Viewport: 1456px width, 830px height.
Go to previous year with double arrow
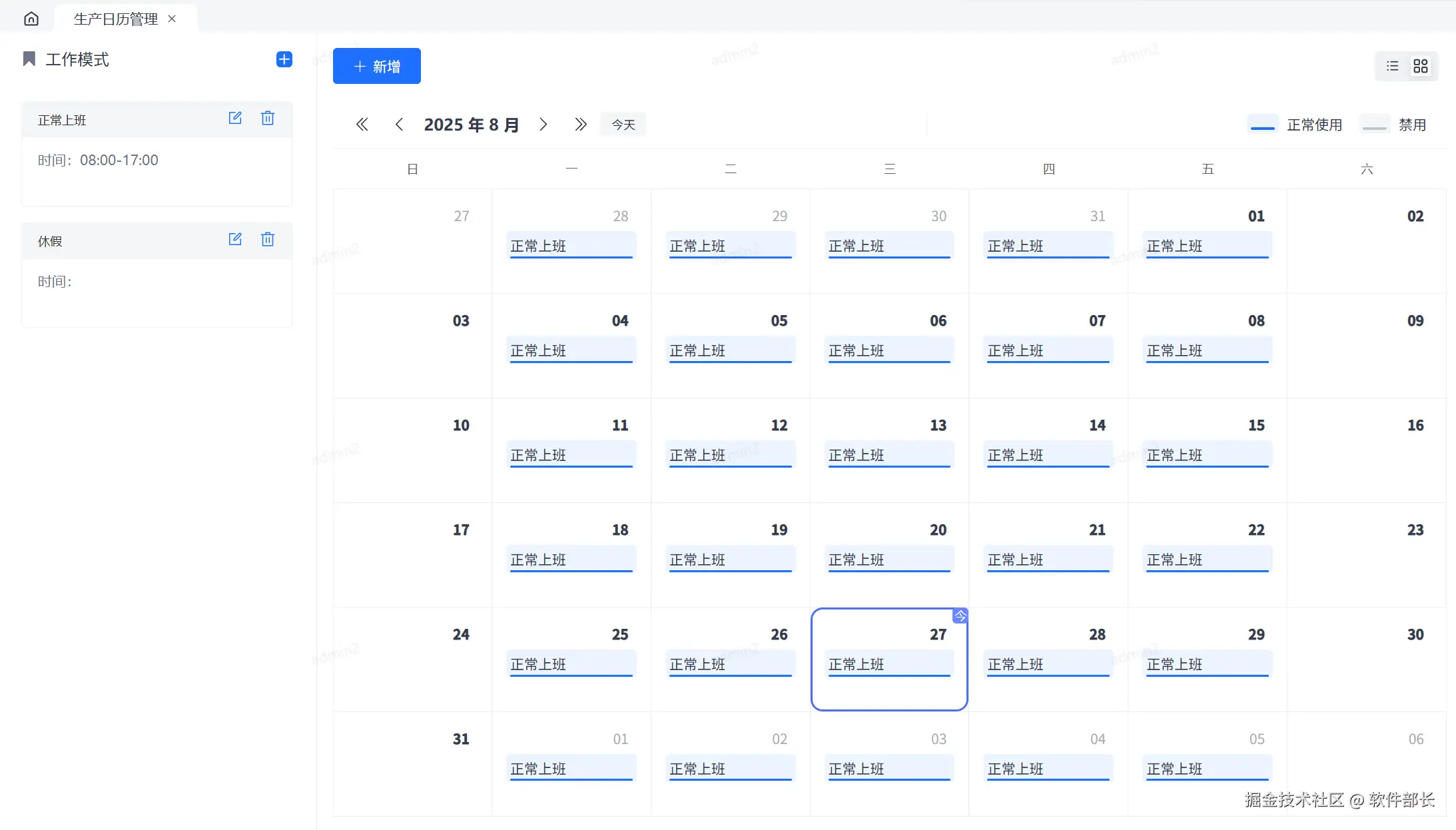tap(362, 125)
